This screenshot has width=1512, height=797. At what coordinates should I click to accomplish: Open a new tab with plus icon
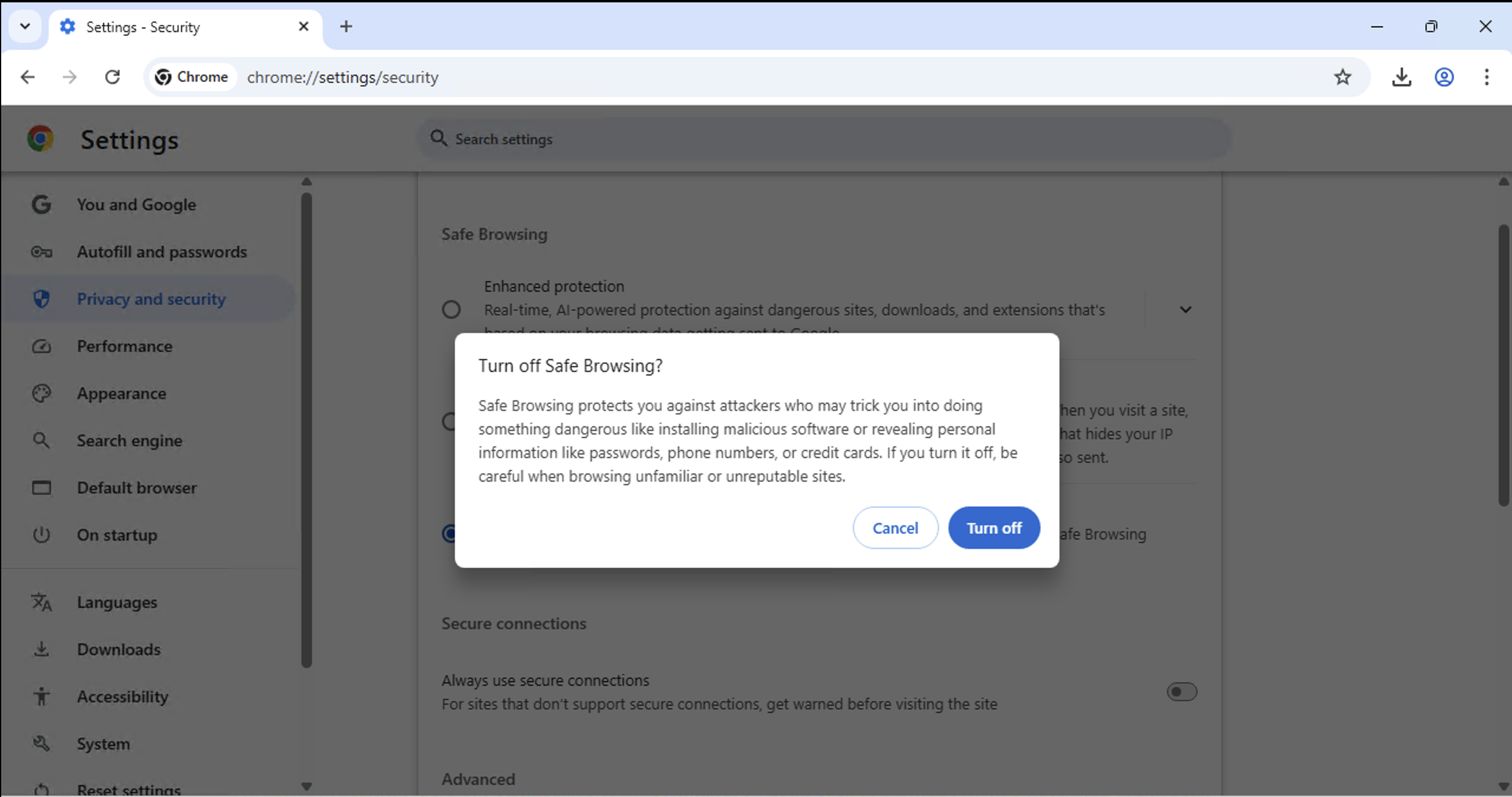tap(346, 27)
